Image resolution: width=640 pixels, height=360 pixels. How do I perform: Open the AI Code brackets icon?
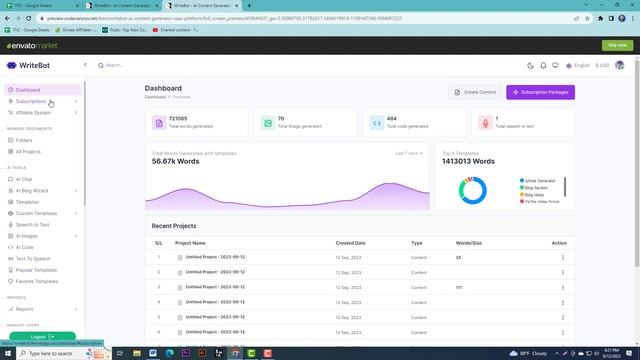pyautogui.click(x=11, y=247)
